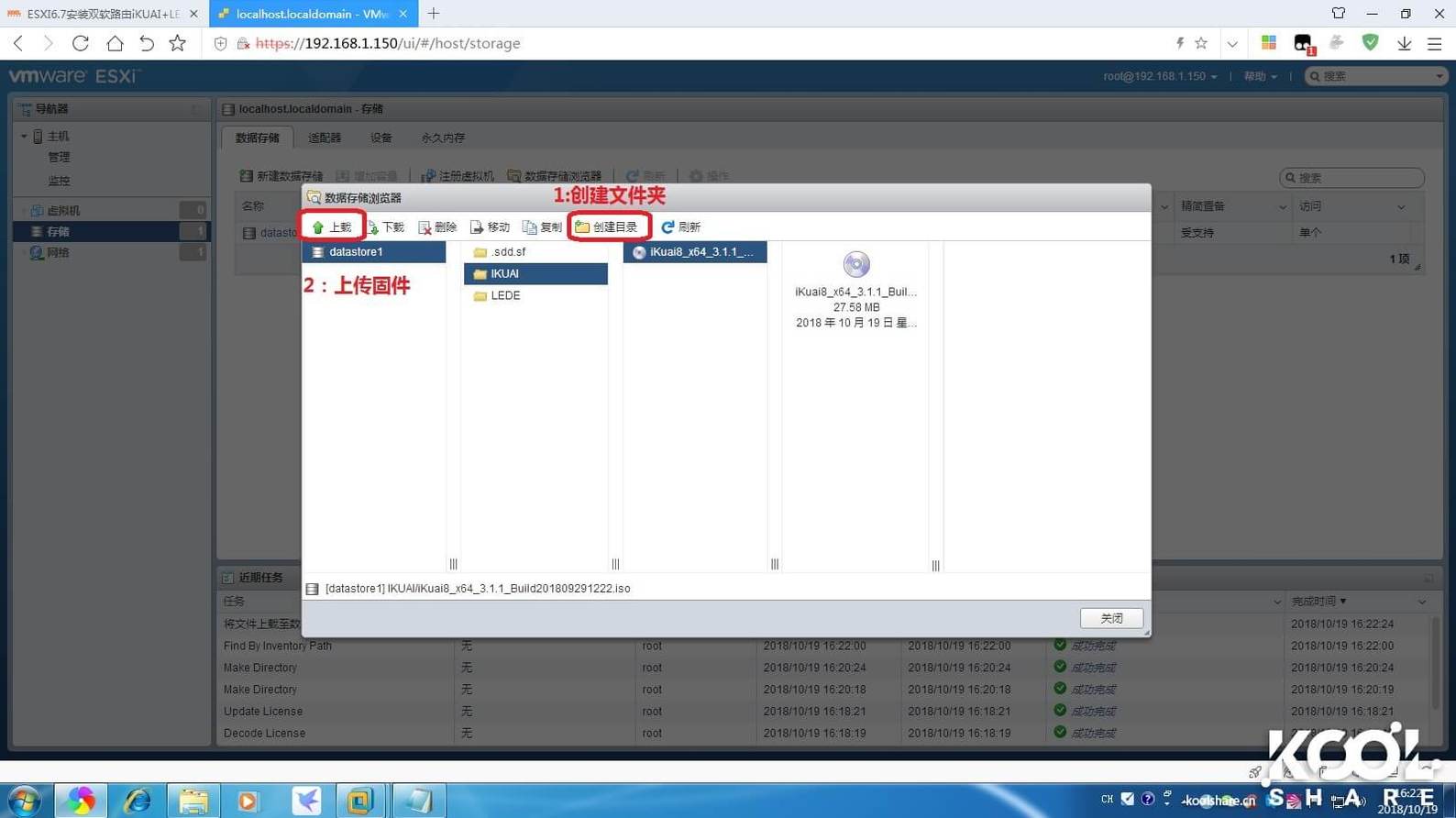1456x818 pixels.
Task: Click the green shield extension icon
Action: tap(1371, 42)
